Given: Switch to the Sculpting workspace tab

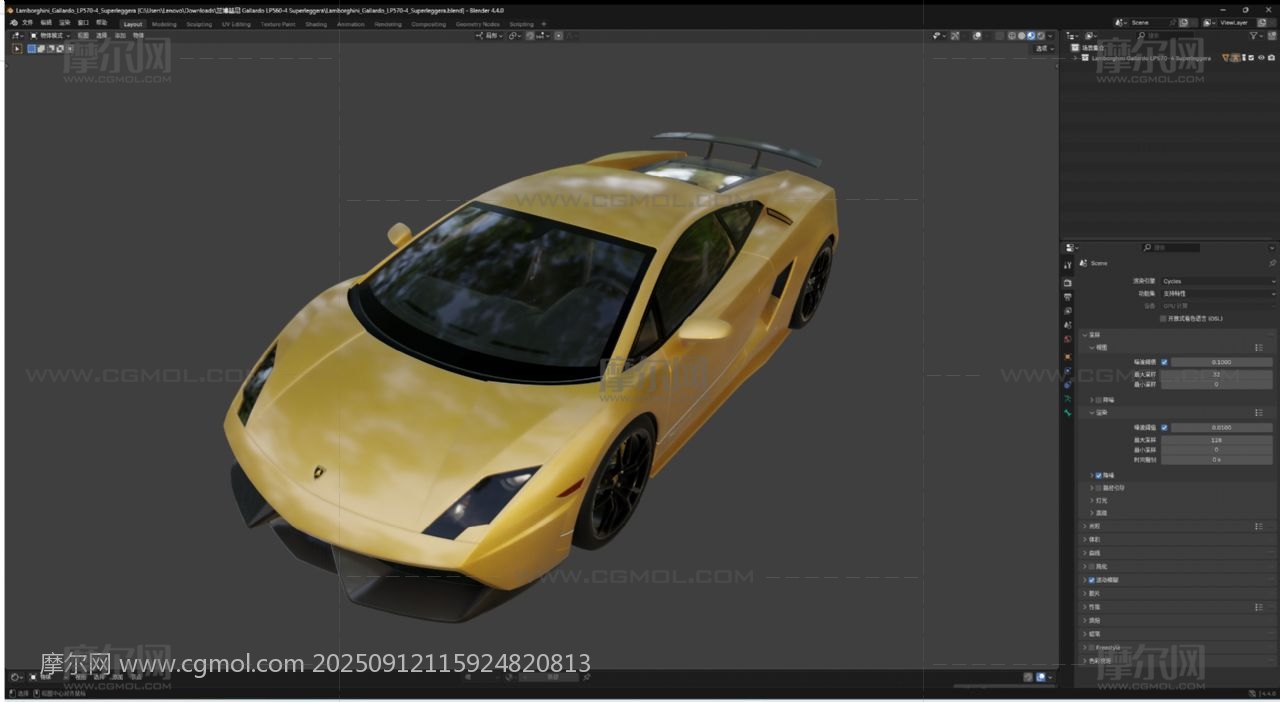Looking at the screenshot, I should [199, 24].
